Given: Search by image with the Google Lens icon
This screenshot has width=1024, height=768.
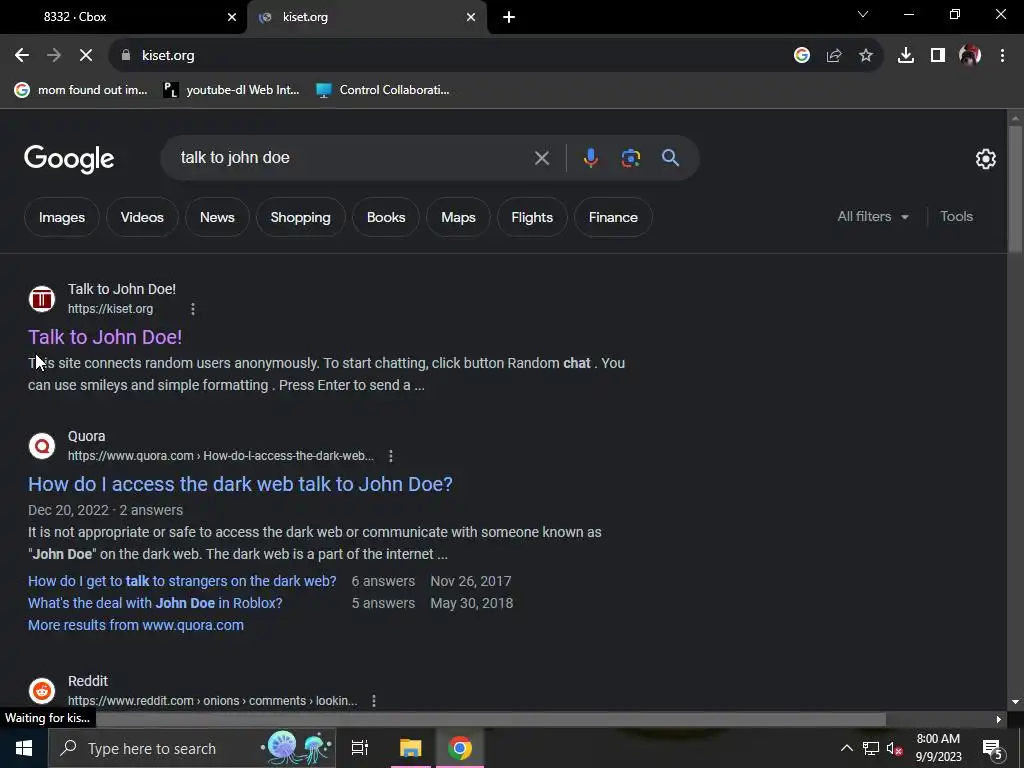Looking at the screenshot, I should (630, 158).
